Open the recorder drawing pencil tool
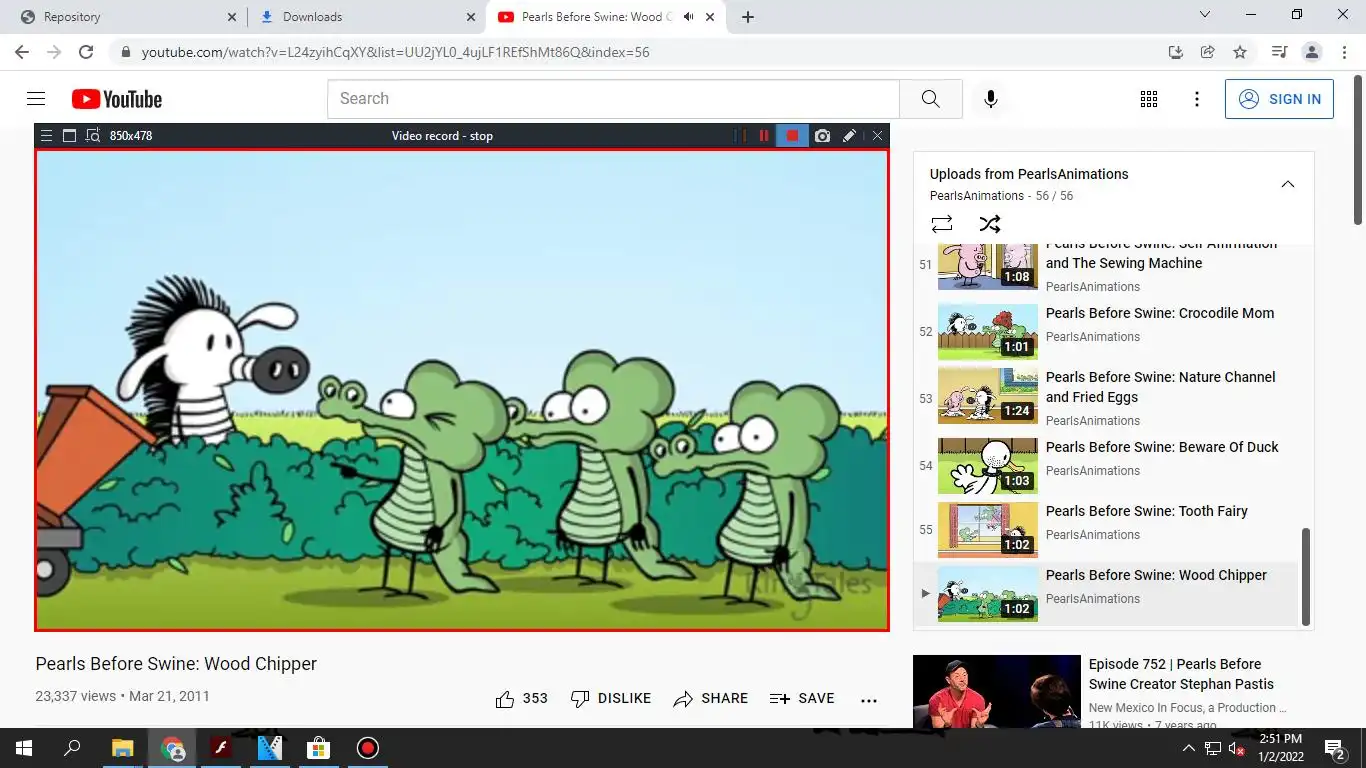The image size is (1366, 768). 849,136
